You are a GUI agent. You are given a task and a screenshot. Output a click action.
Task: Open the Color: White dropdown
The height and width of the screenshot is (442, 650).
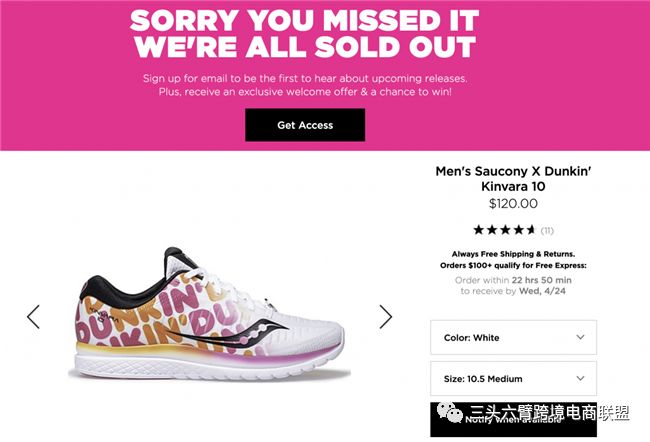512,338
